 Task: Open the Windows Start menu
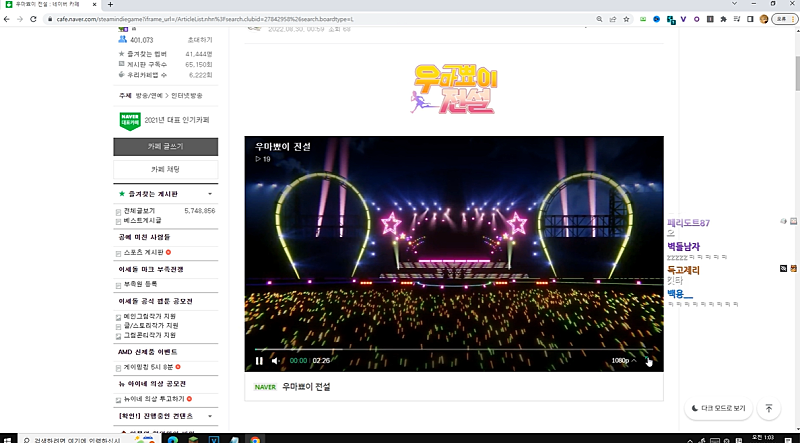pos(7,439)
